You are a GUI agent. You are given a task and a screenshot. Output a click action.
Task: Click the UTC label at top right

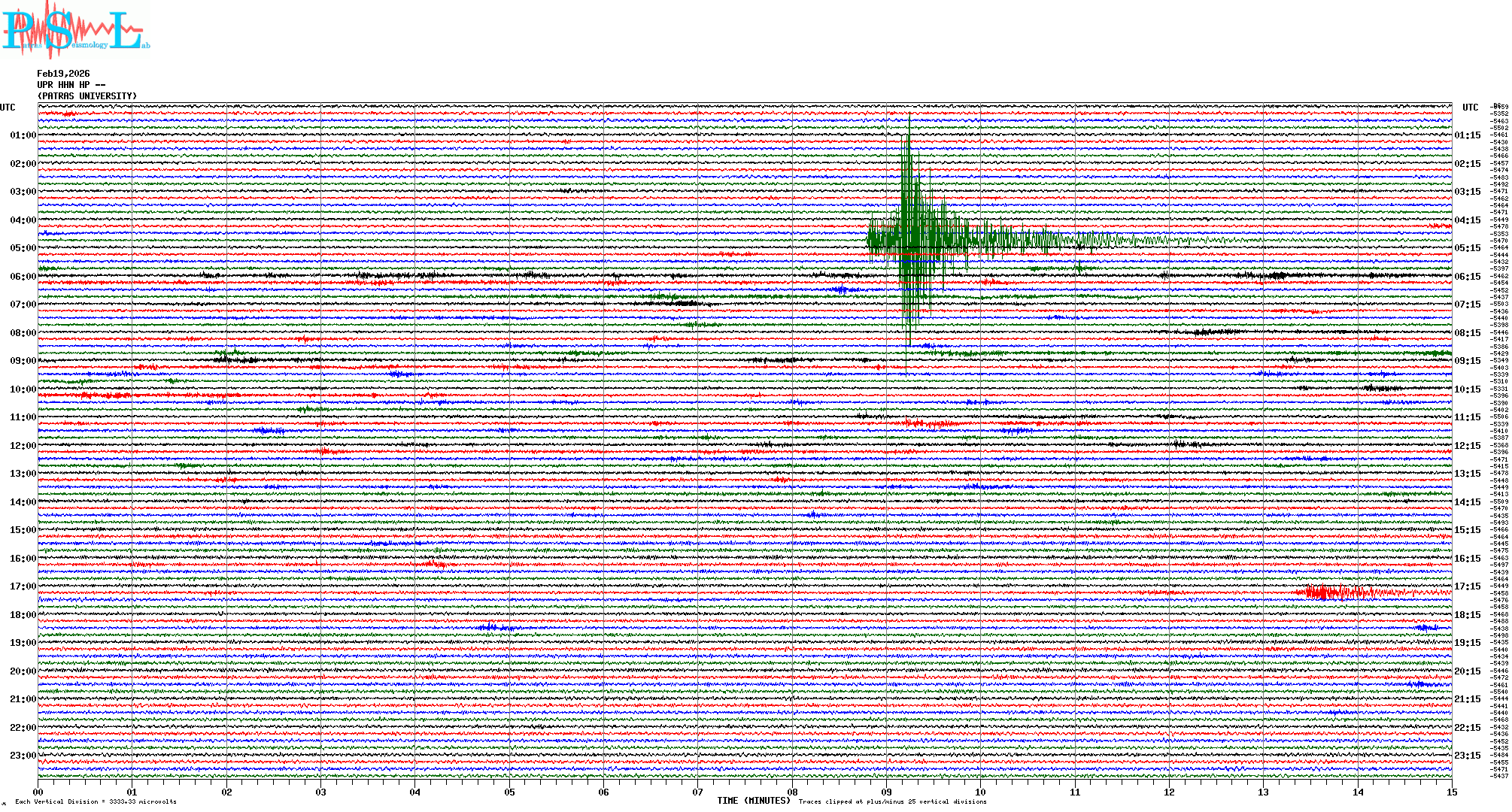pos(1470,108)
